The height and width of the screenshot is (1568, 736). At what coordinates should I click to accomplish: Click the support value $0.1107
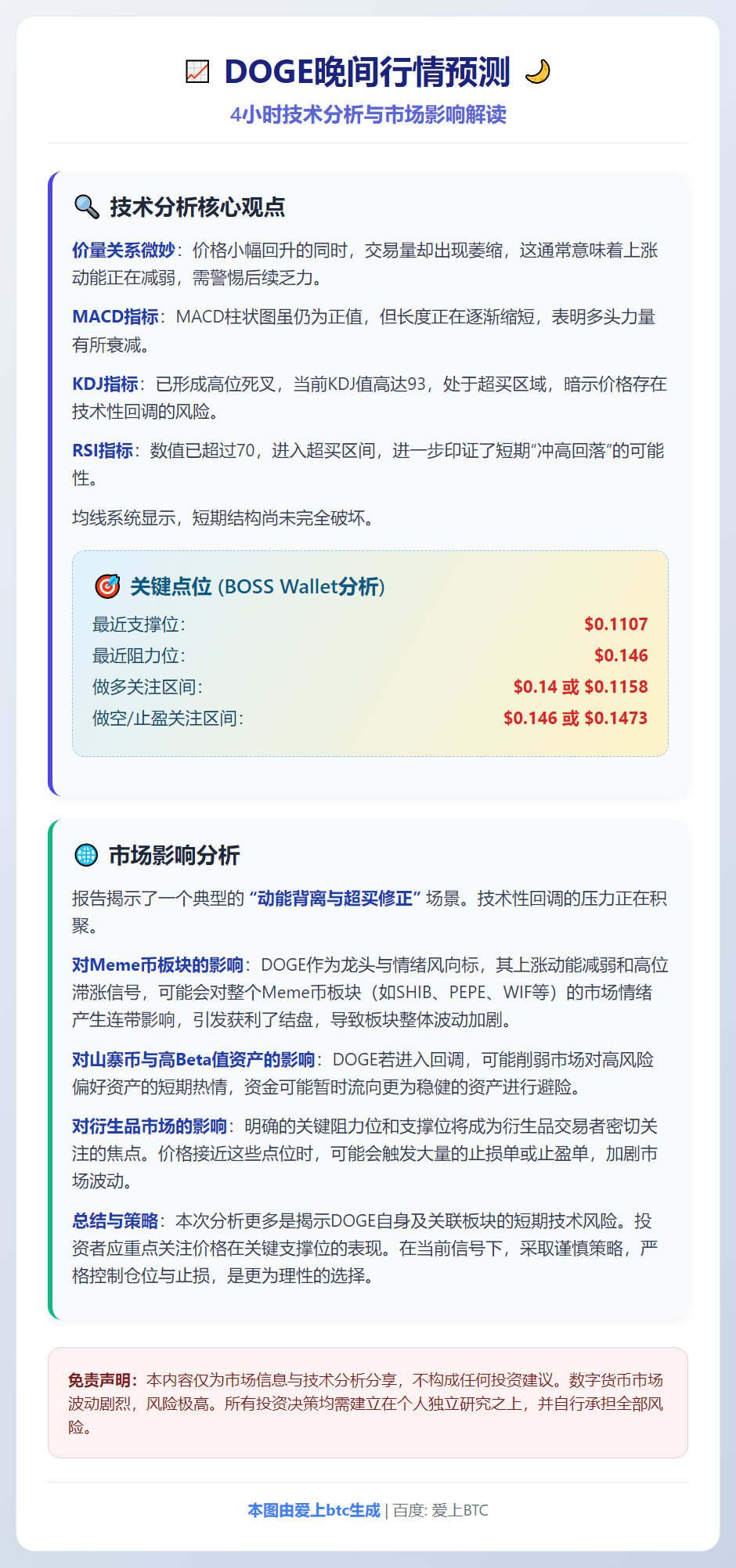coord(616,625)
